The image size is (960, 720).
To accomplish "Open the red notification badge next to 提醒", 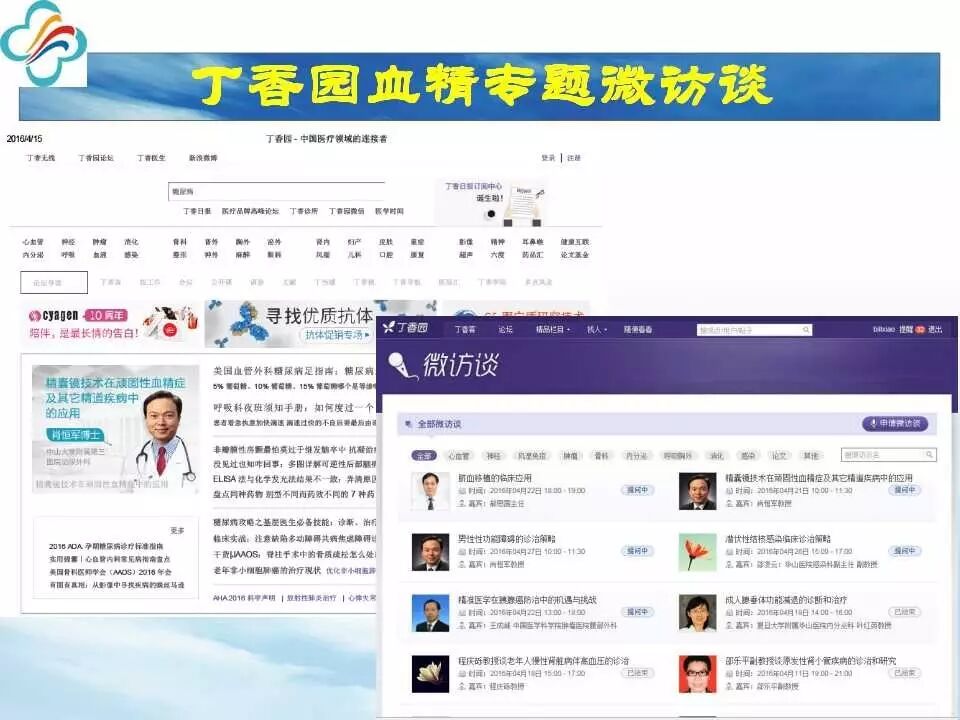I will click(920, 330).
